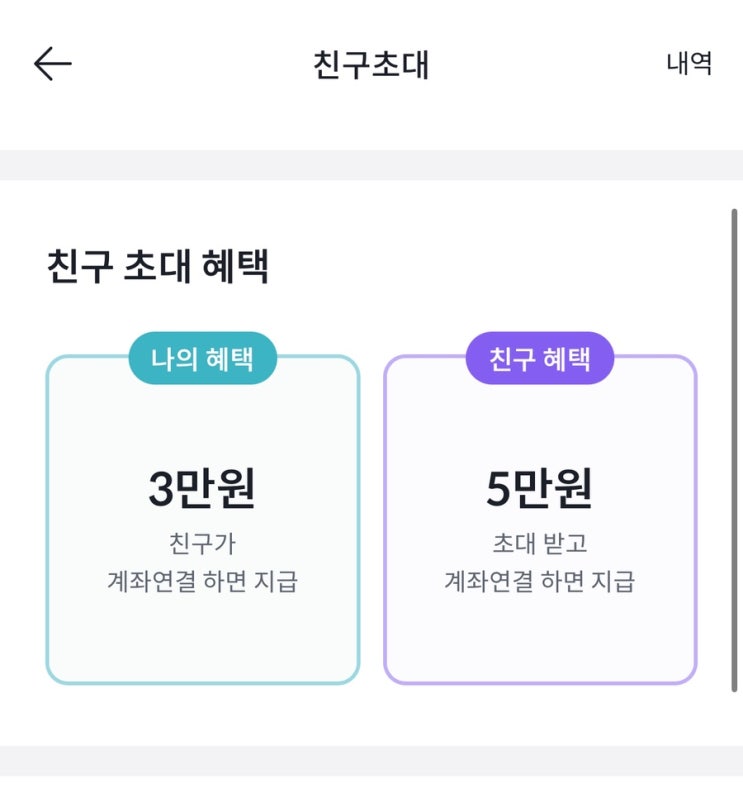
Task: Click the 친구가 text line
Action: click(202, 544)
